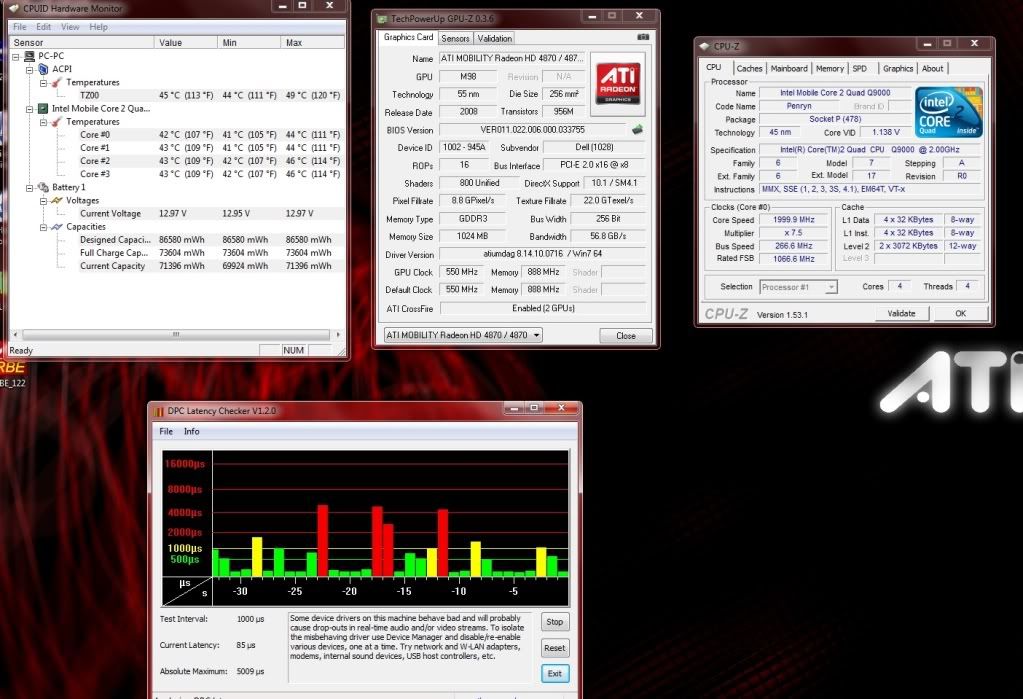1023x699 pixels.
Task: Switch to Caches tab in CPU-Z
Action: tap(750, 69)
